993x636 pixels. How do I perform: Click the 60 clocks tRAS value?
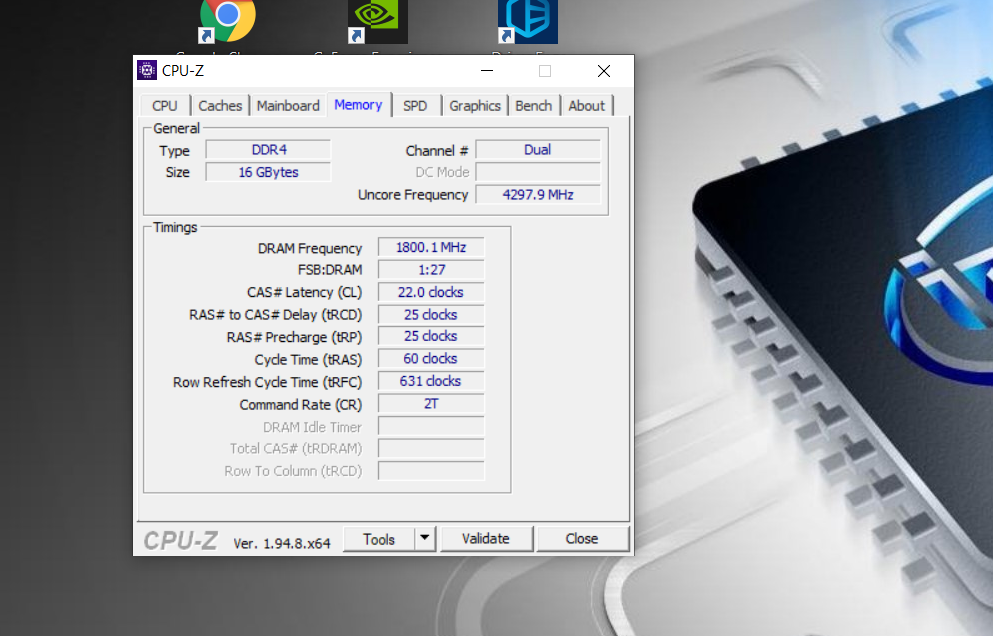coord(431,359)
